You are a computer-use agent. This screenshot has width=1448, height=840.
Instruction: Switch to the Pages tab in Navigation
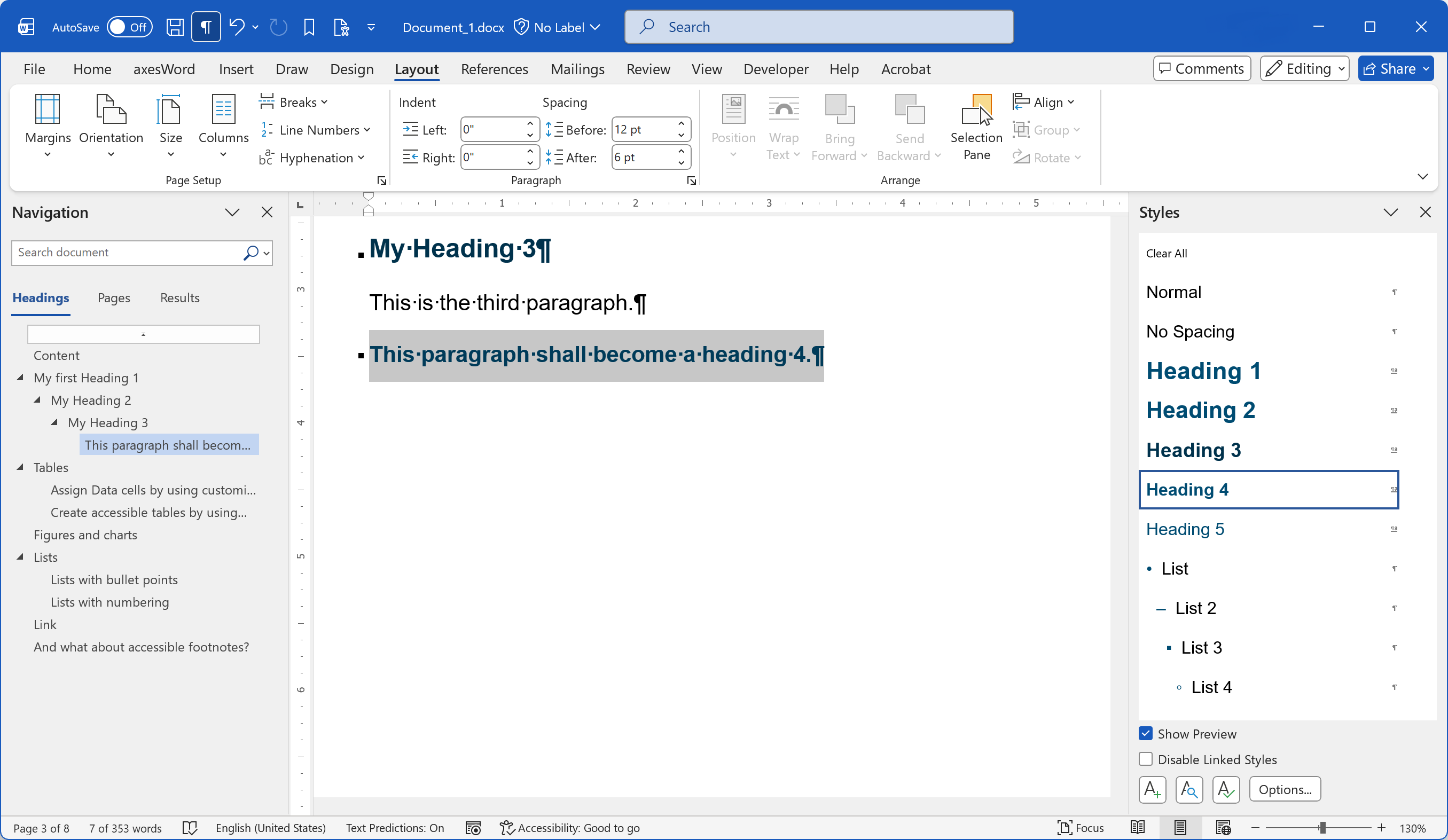114,297
